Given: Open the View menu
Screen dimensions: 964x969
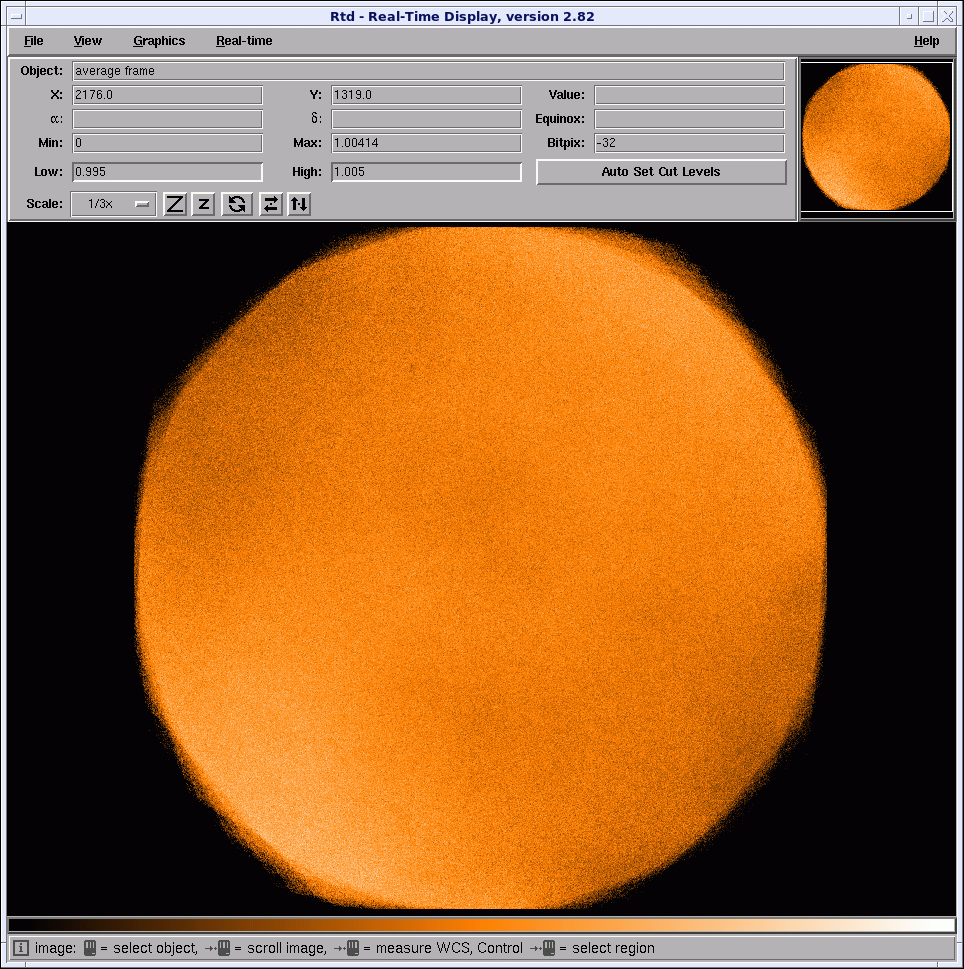Looking at the screenshot, I should pyautogui.click(x=88, y=41).
